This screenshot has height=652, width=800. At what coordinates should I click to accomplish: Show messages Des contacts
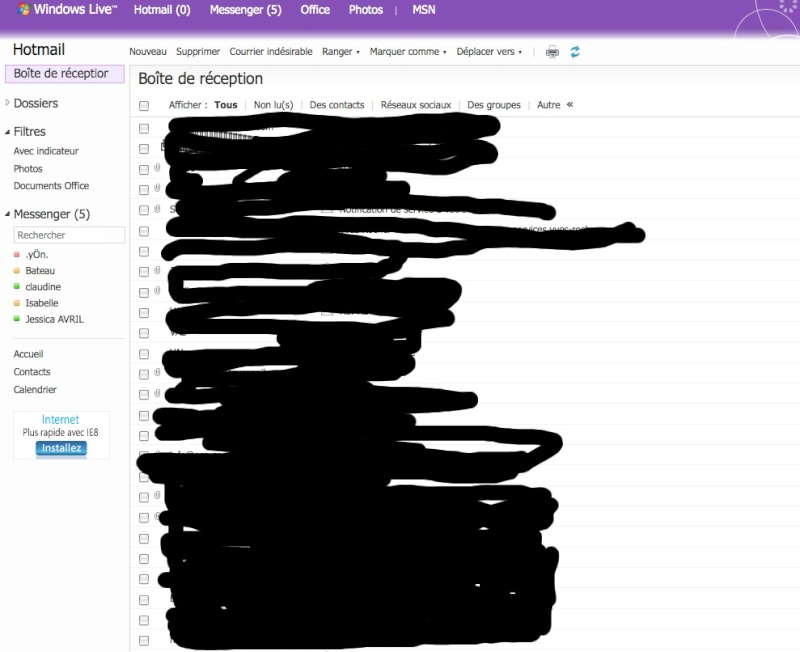click(x=337, y=105)
